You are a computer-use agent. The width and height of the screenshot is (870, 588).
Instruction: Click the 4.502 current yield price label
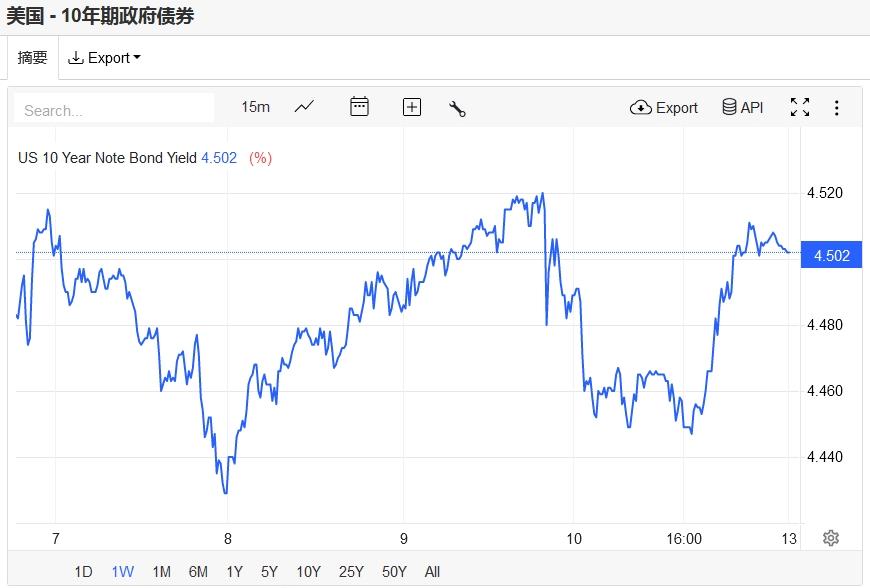832,256
